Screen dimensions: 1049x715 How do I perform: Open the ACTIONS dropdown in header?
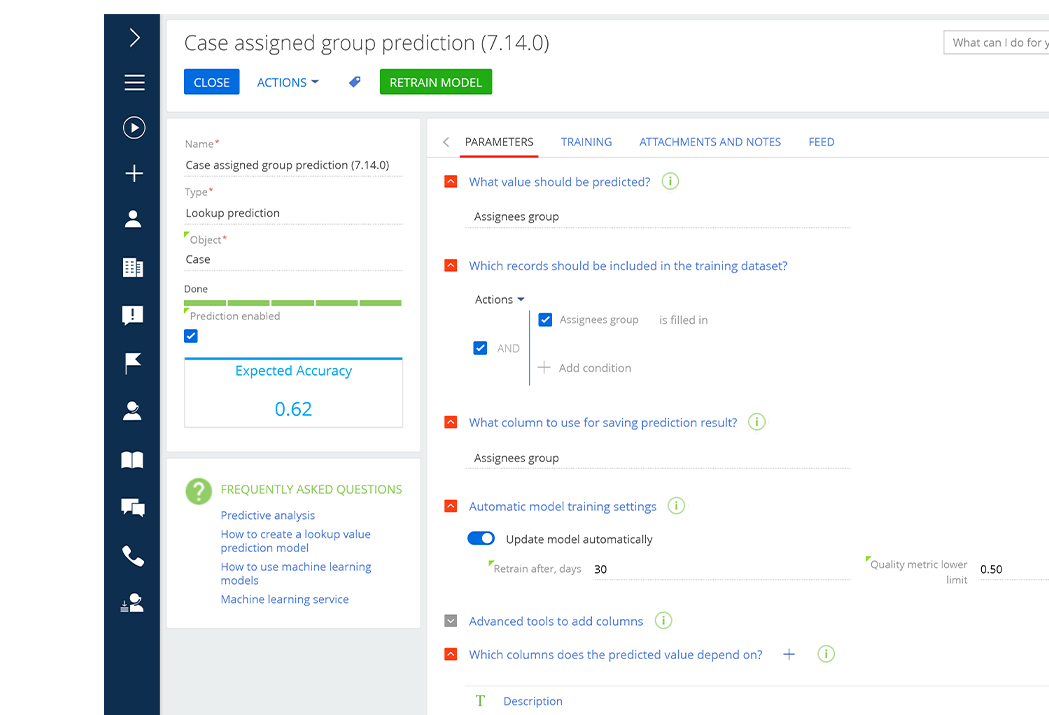click(287, 82)
